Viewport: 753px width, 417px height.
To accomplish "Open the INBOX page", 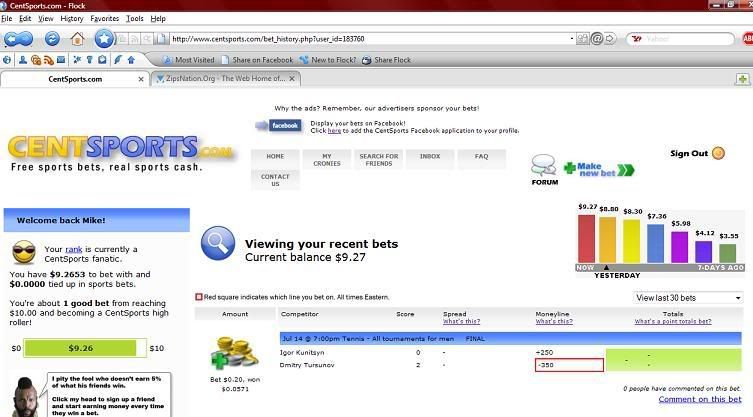I will [430, 159].
